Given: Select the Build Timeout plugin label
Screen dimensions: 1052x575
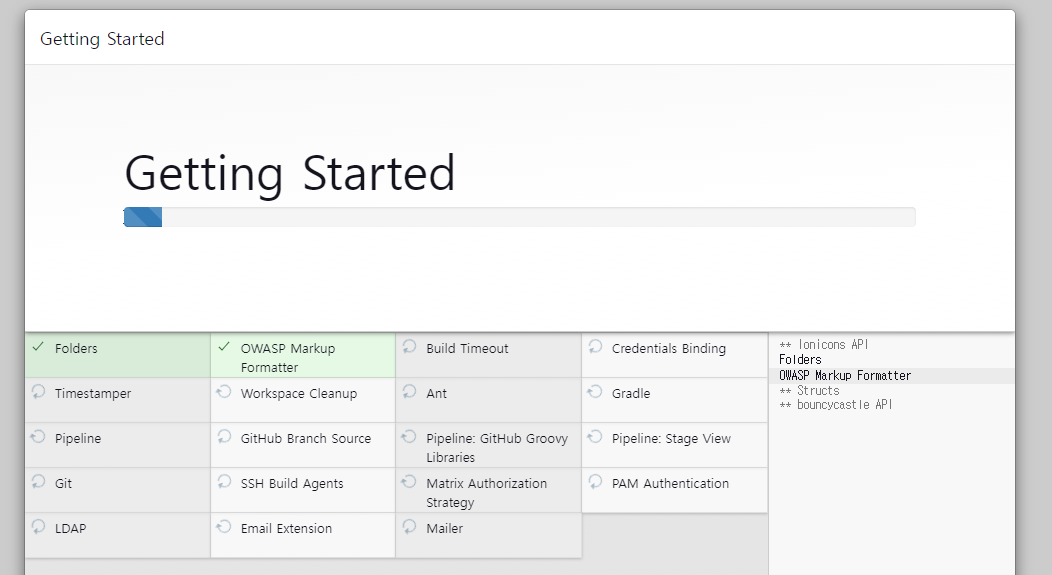Looking at the screenshot, I should pos(467,348).
